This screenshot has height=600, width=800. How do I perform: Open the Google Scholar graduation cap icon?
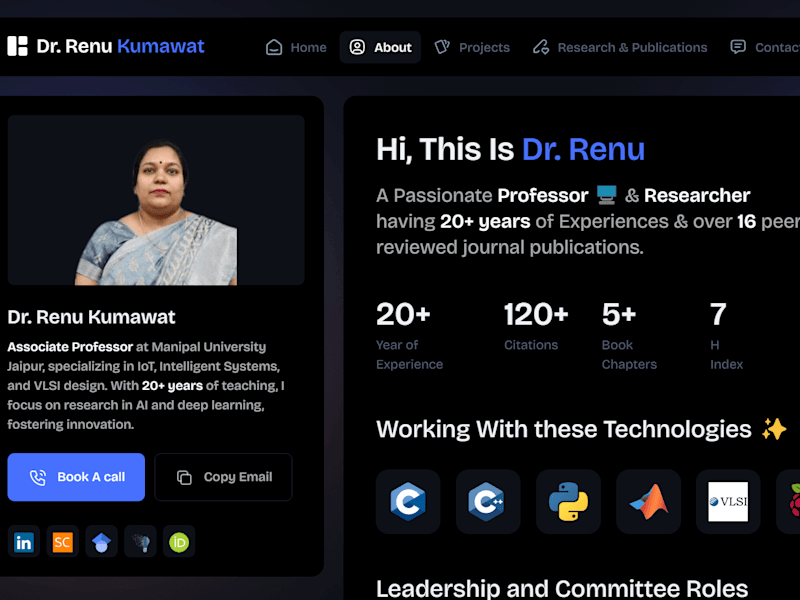(x=102, y=542)
